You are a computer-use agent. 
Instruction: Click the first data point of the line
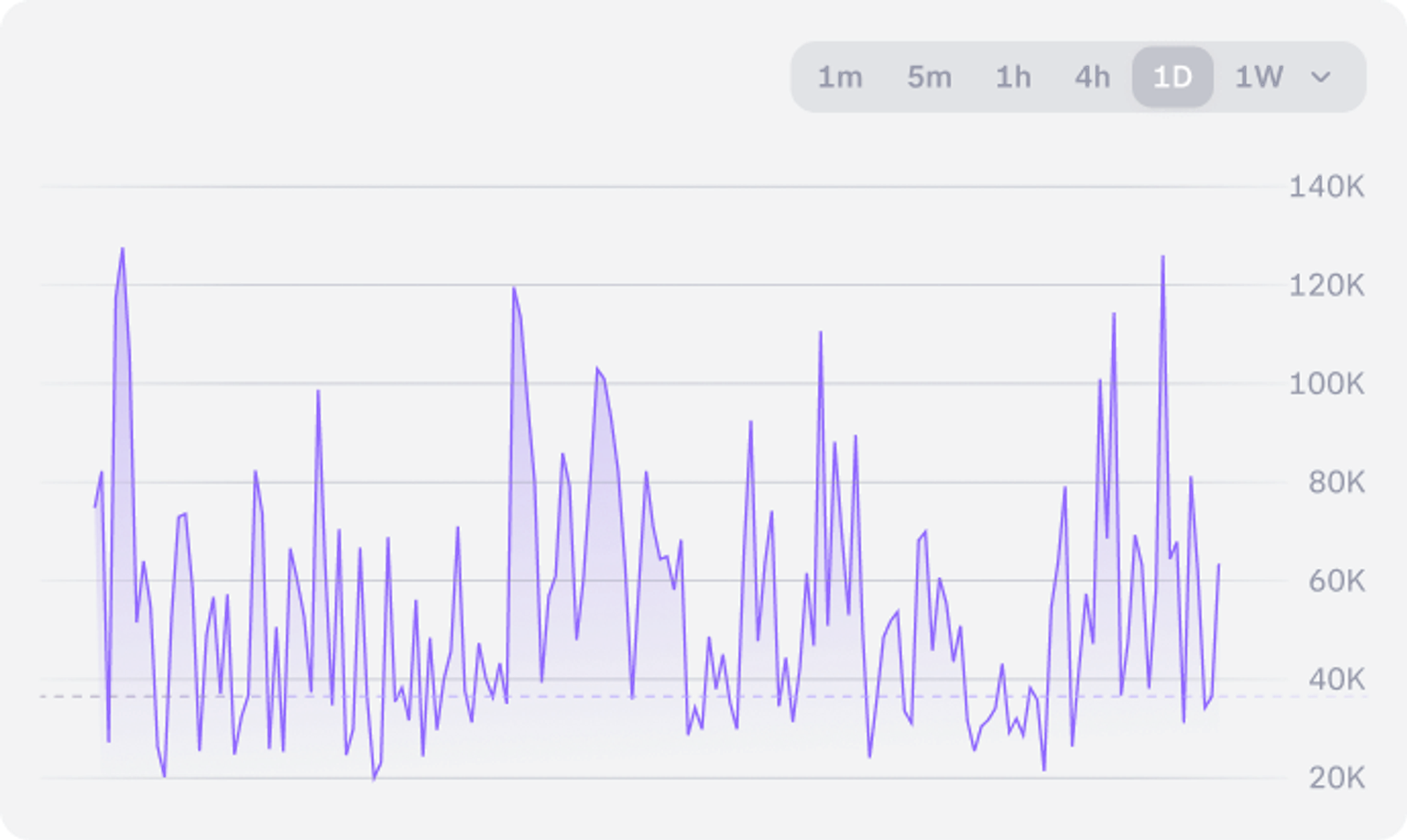tap(95, 502)
